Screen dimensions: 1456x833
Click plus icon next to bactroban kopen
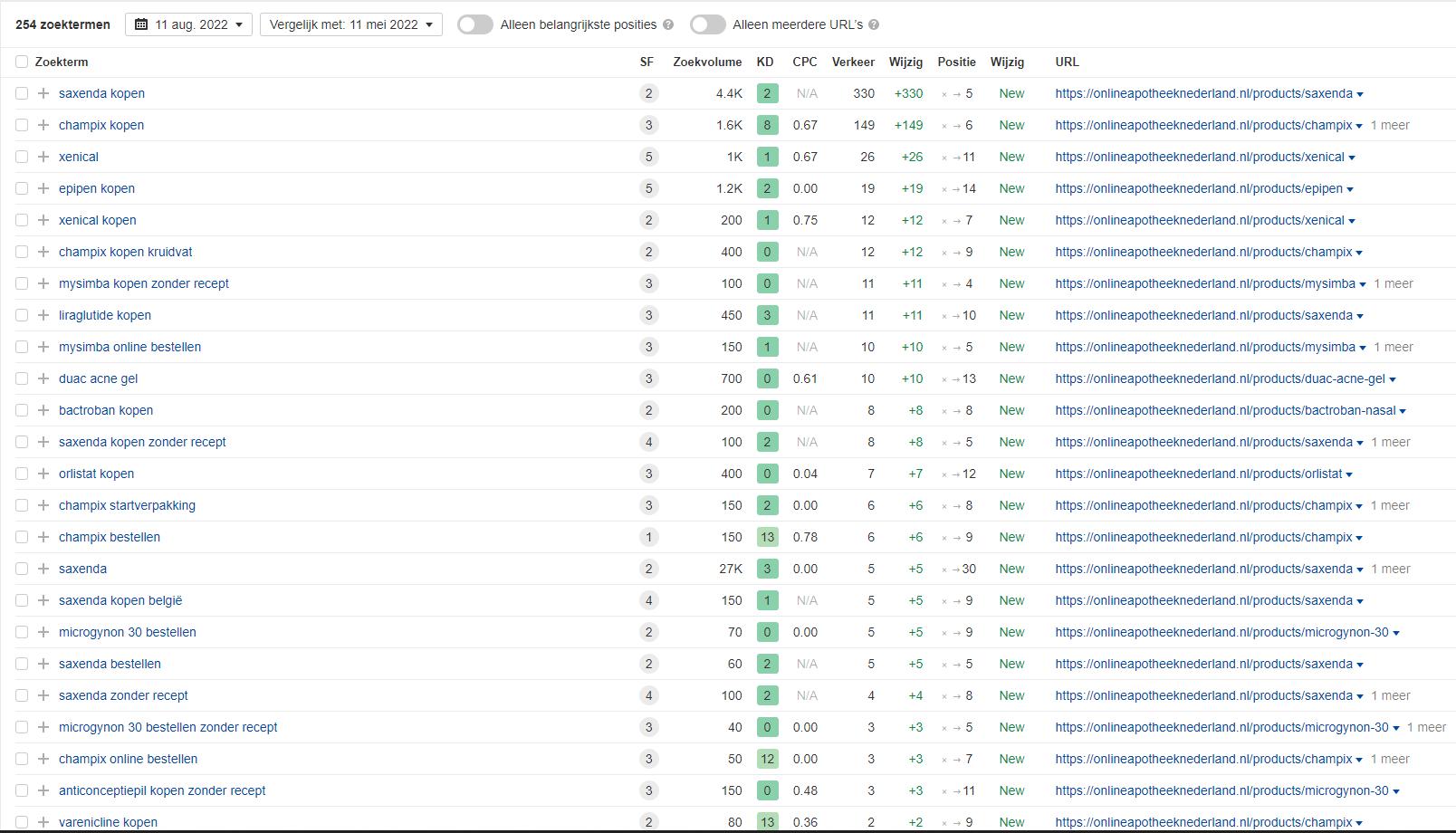pos(43,410)
